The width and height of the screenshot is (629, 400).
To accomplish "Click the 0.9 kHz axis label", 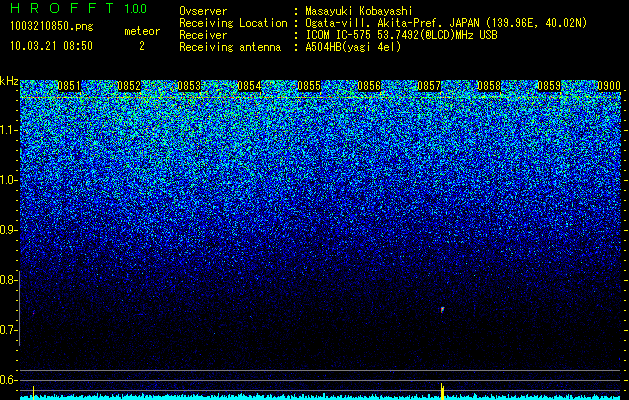I will 9,230.
